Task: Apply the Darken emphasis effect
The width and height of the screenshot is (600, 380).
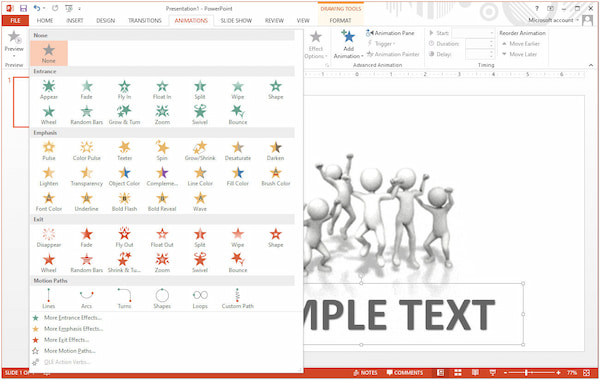Action: click(x=276, y=151)
